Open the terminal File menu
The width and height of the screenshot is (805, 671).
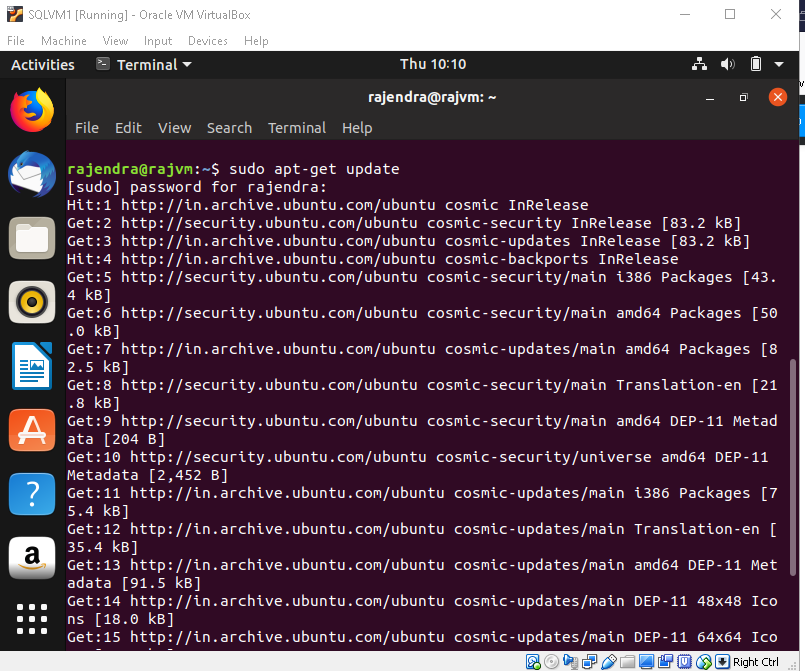coord(87,128)
